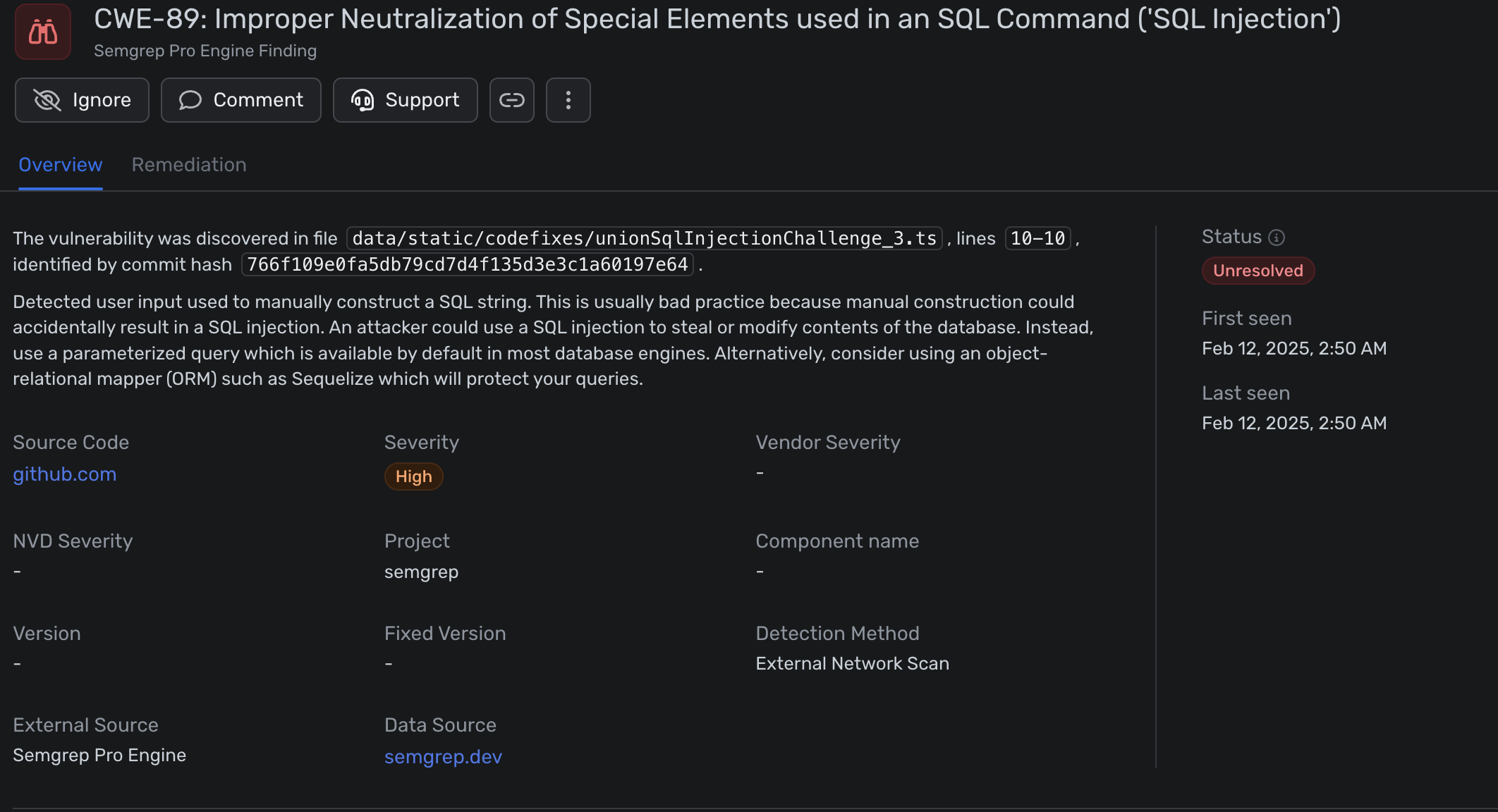Add a comment with the Comment button
The width and height of the screenshot is (1498, 812).
click(241, 100)
